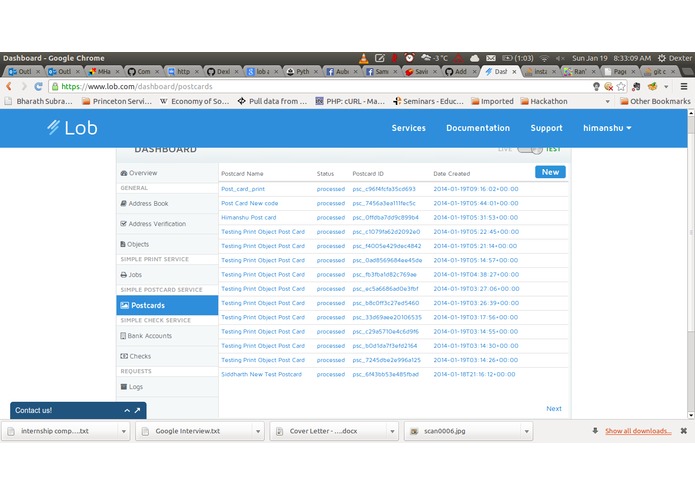Viewport: 695px width, 494px height.
Task: Expand the Contact us widget with chevron
Action: pos(127,410)
